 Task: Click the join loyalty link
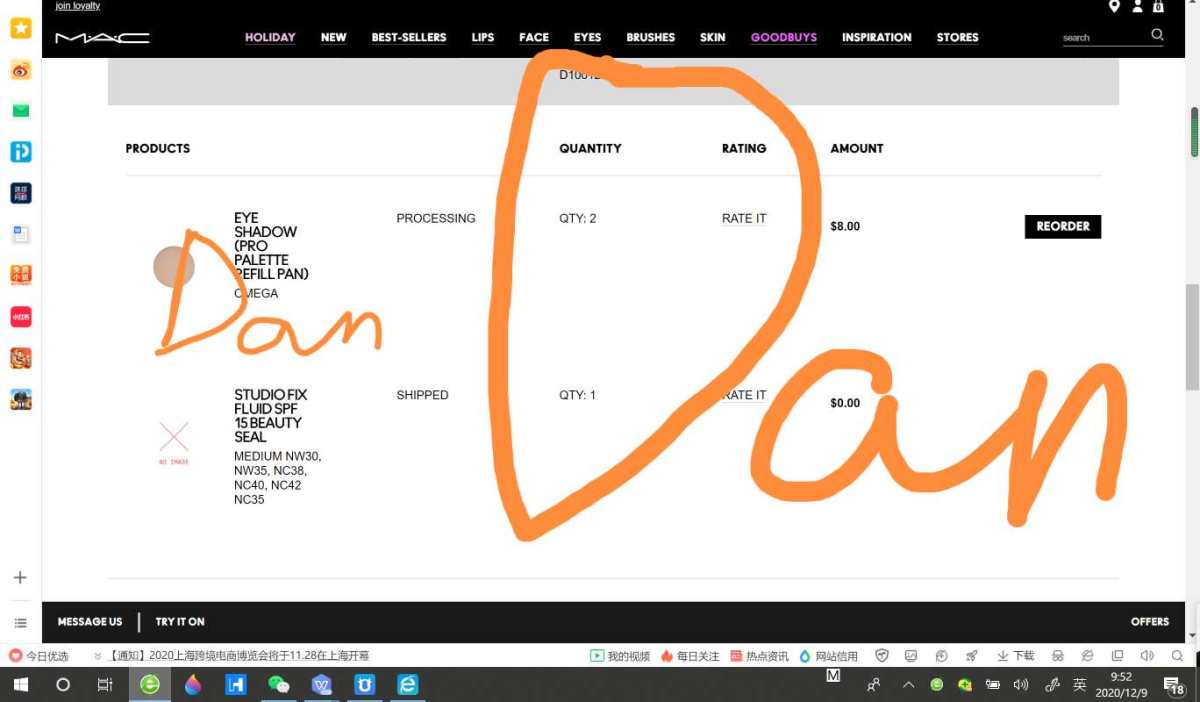point(78,6)
